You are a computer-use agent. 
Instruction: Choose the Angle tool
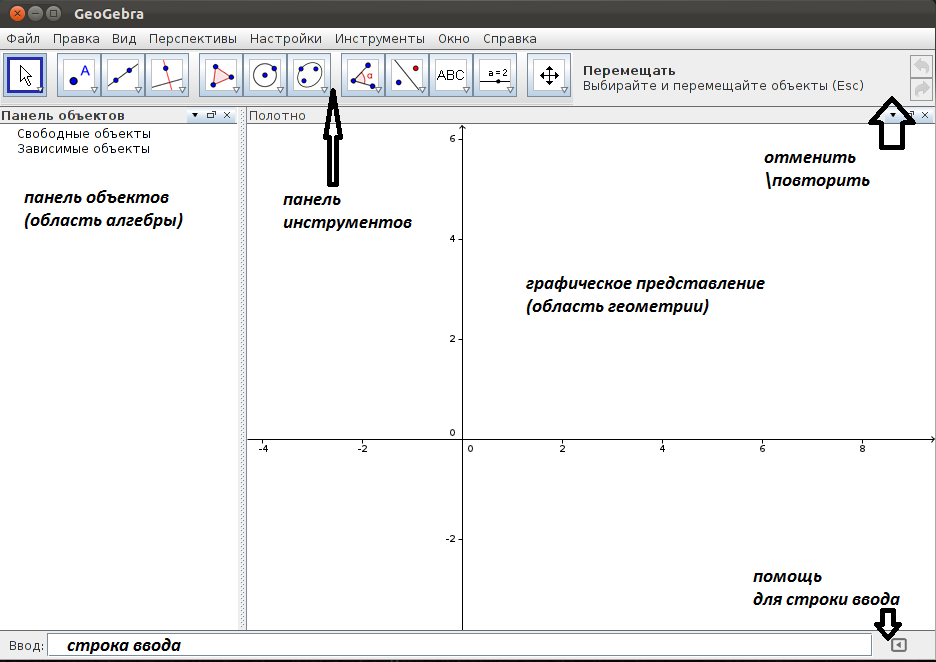coord(362,75)
